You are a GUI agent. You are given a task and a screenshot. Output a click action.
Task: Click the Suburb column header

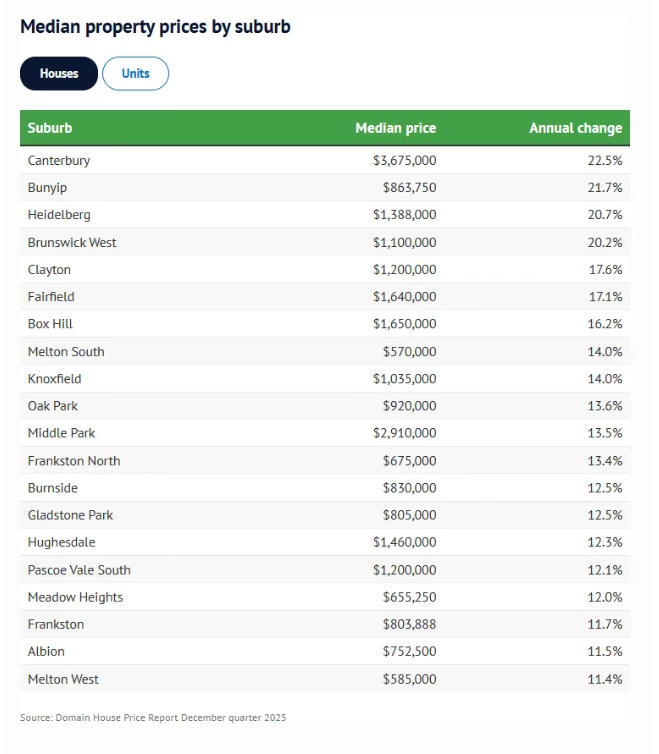coord(50,128)
